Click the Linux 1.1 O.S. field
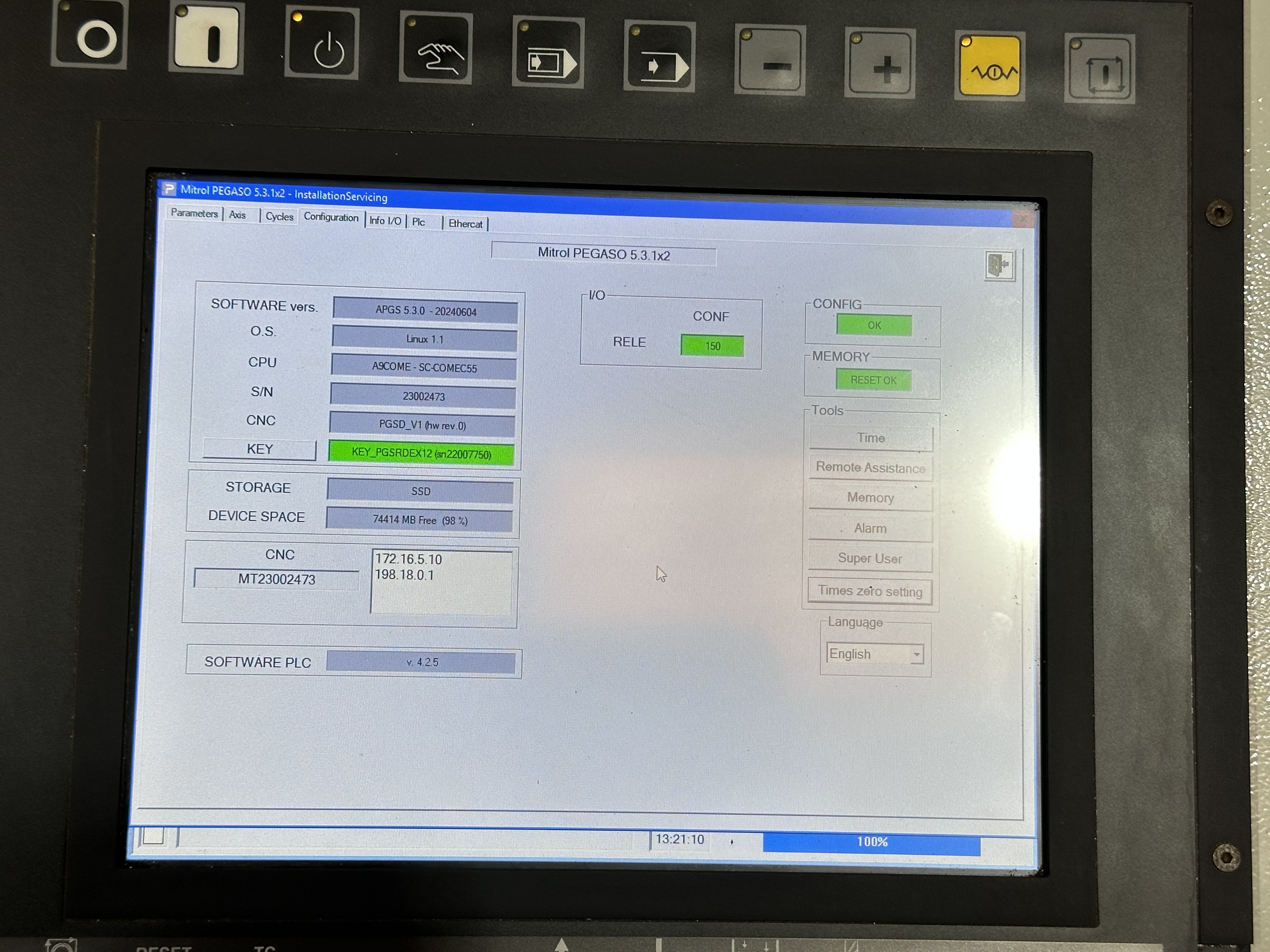The height and width of the screenshot is (952, 1270). click(x=425, y=339)
